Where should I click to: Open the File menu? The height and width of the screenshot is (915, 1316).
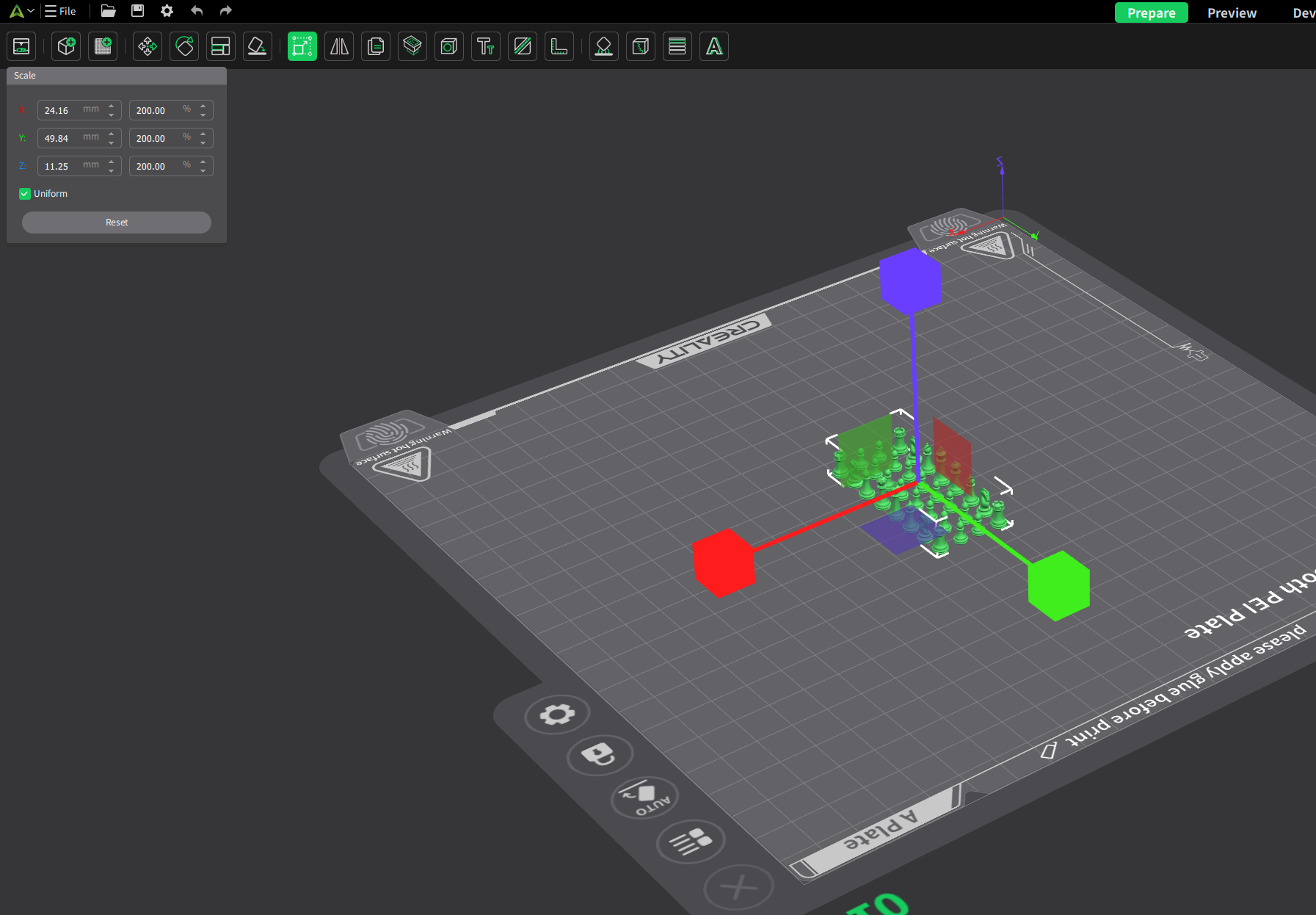(x=61, y=11)
